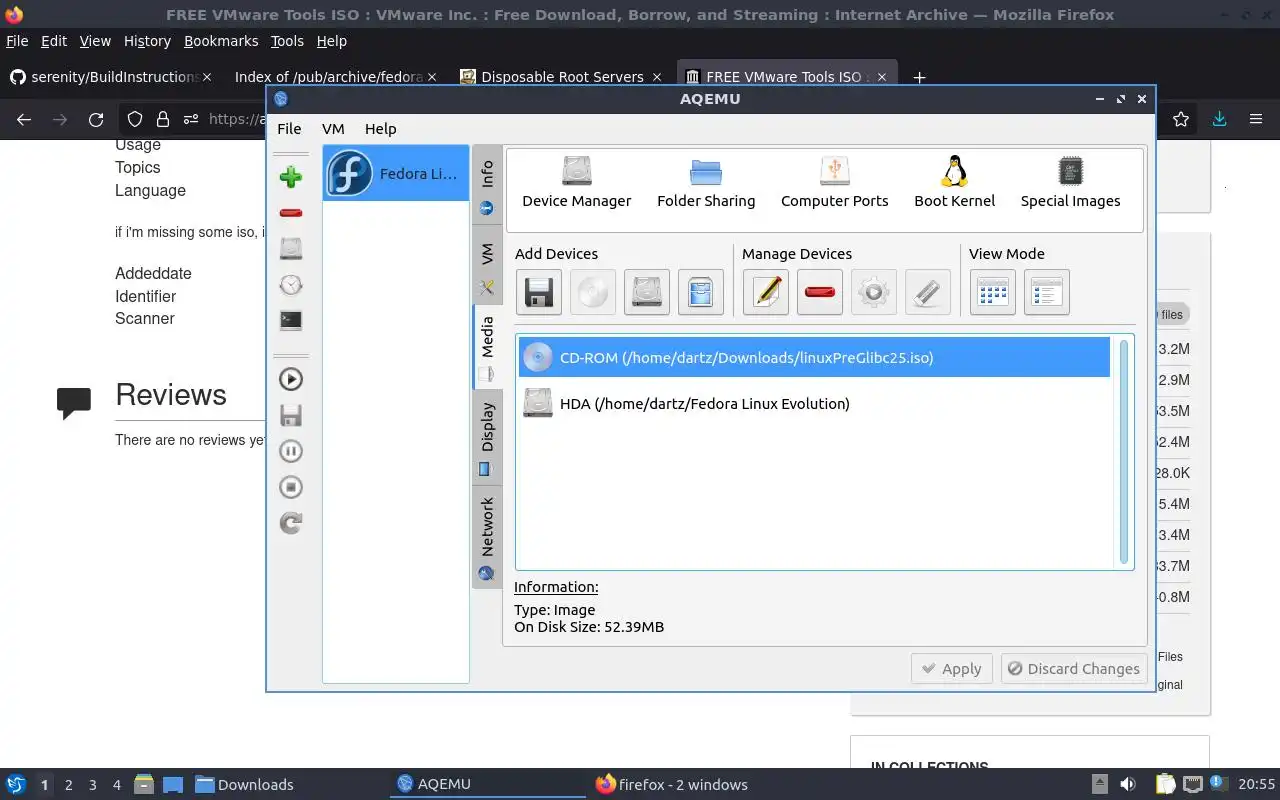
Task: Add a hard disk device
Action: (647, 292)
